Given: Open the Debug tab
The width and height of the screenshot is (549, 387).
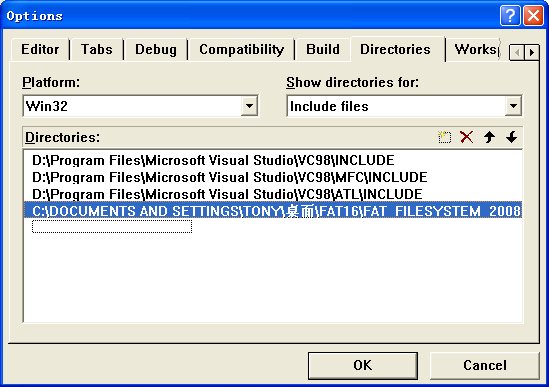Looking at the screenshot, I should click(x=156, y=49).
